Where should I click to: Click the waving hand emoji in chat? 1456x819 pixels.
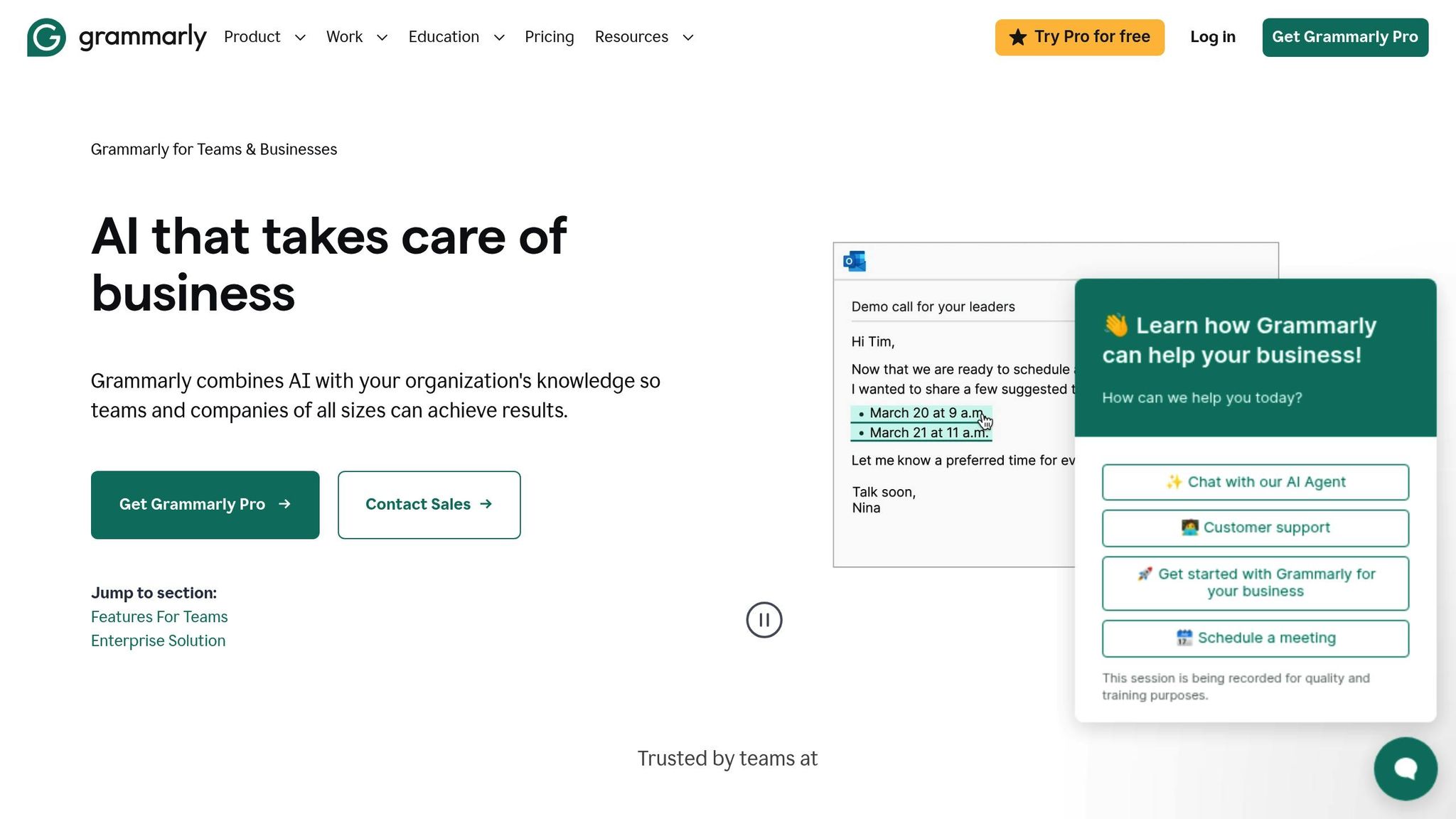pyautogui.click(x=1115, y=325)
